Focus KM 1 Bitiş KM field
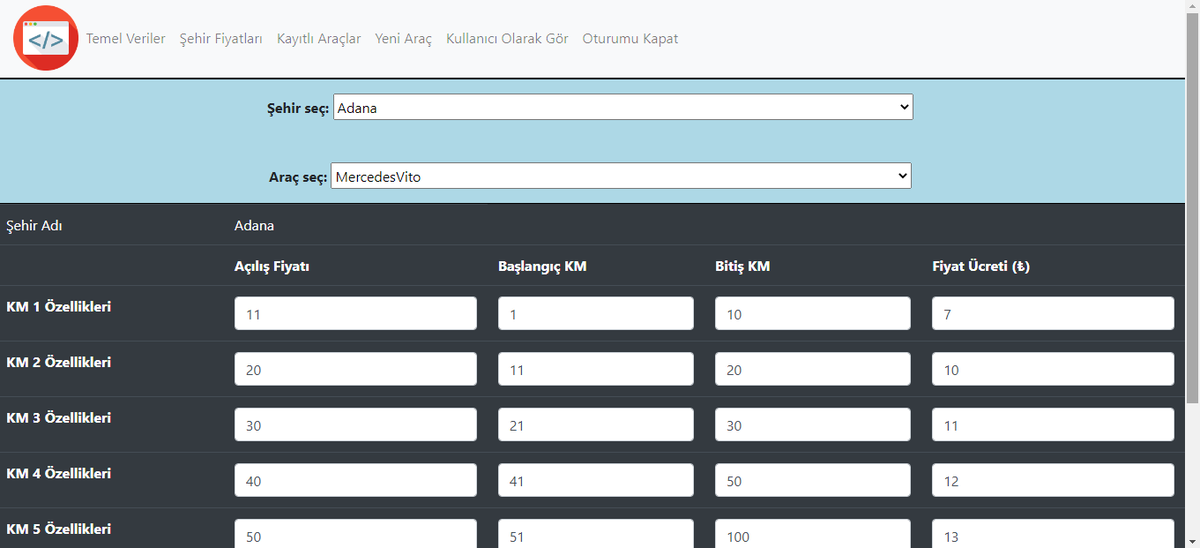The image size is (1200, 548). [x=813, y=313]
